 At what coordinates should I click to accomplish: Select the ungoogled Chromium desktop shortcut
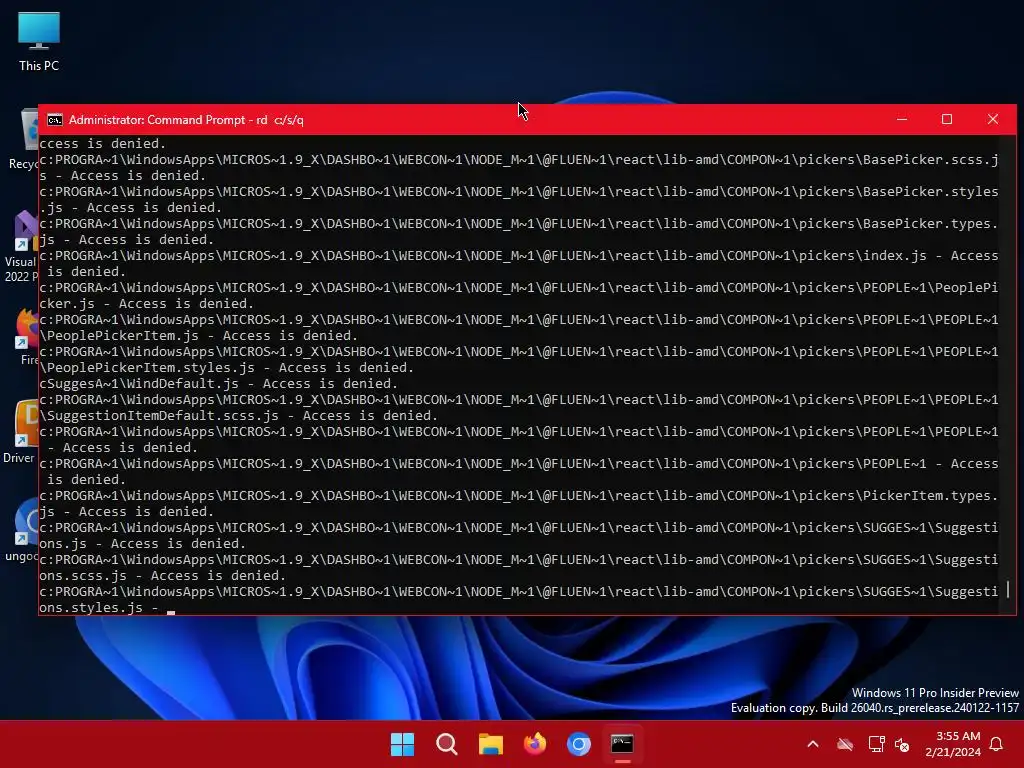pos(22,530)
